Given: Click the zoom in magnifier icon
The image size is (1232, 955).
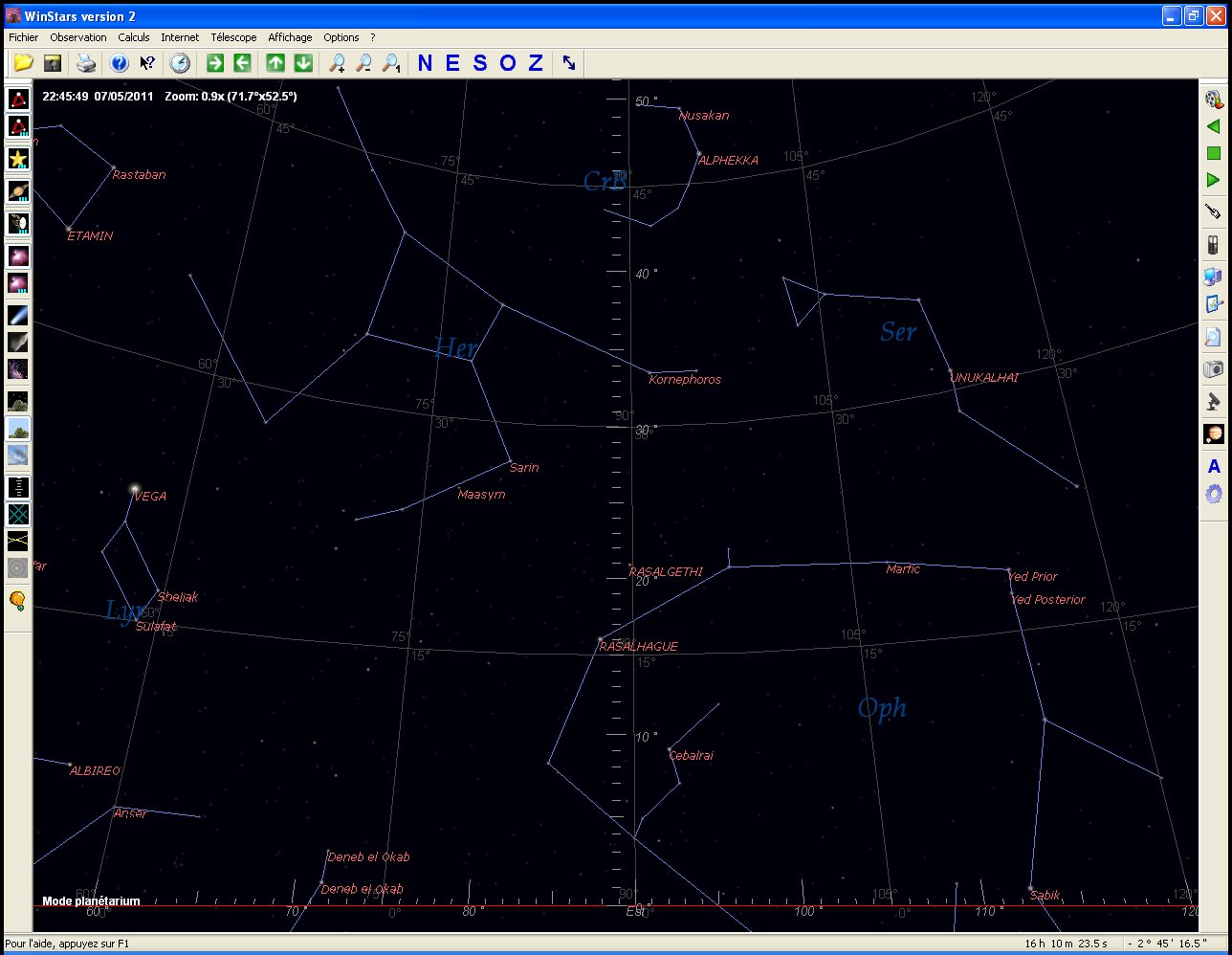Looking at the screenshot, I should [x=337, y=64].
